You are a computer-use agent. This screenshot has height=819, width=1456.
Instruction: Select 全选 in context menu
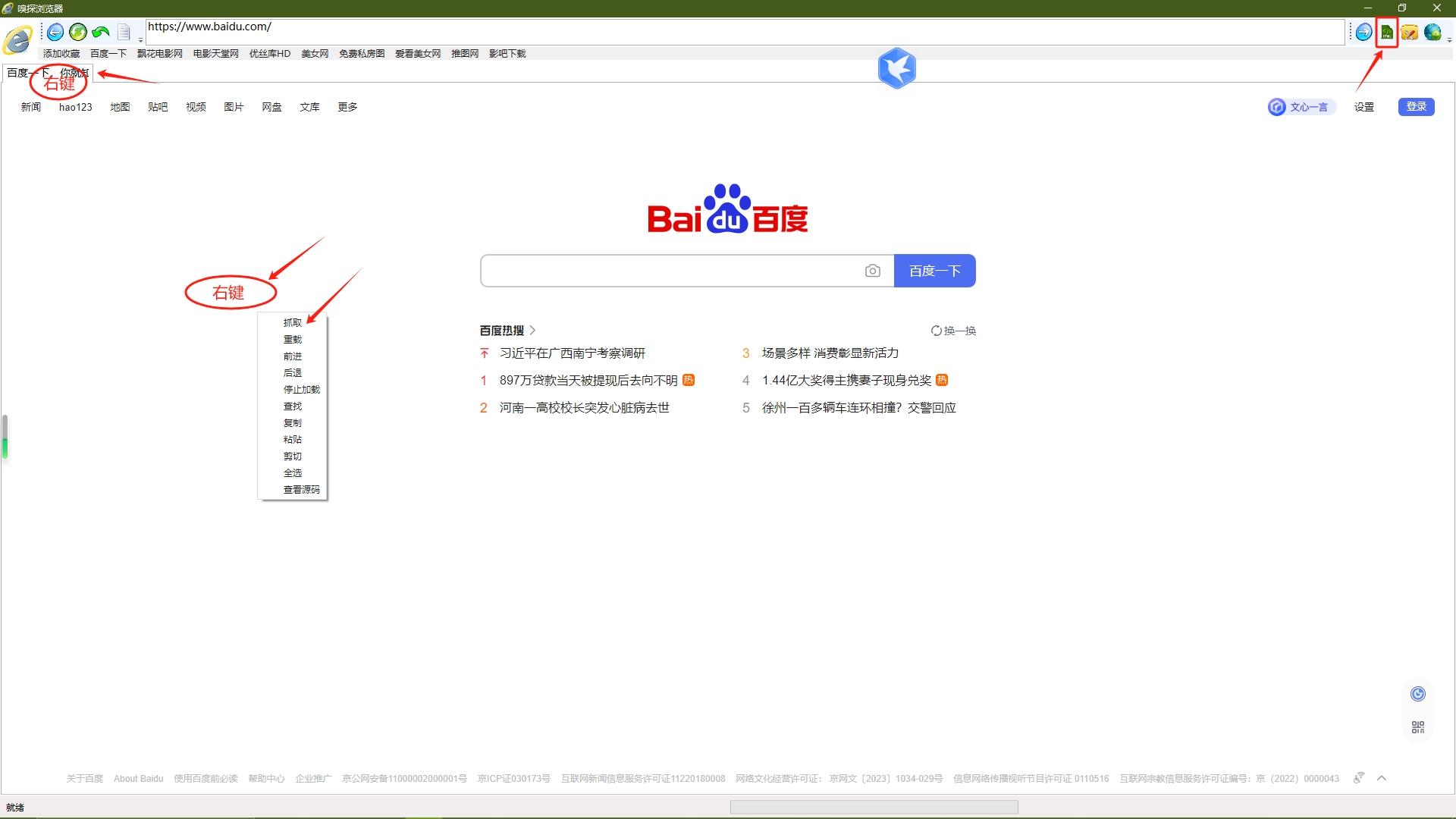pyautogui.click(x=293, y=473)
